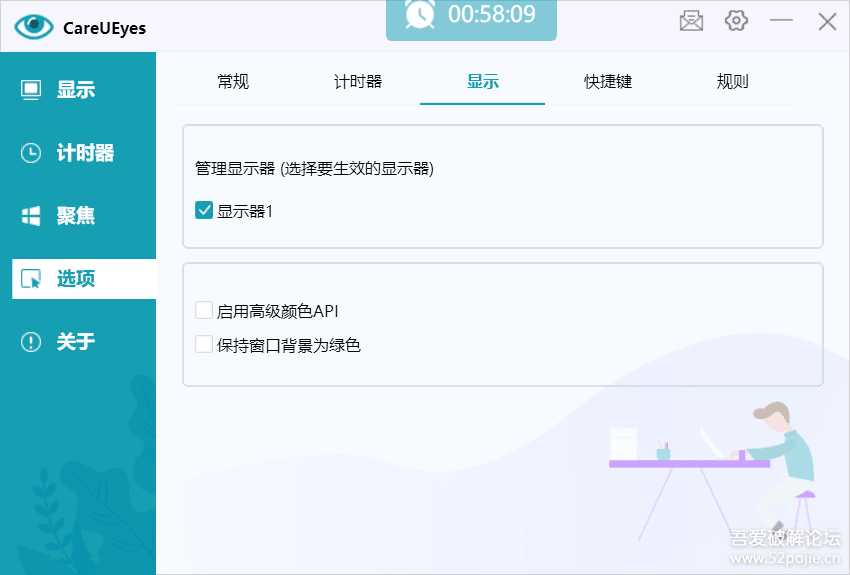The width and height of the screenshot is (850, 575).
Task: Close the CareUEyes window
Action: pos(827,21)
